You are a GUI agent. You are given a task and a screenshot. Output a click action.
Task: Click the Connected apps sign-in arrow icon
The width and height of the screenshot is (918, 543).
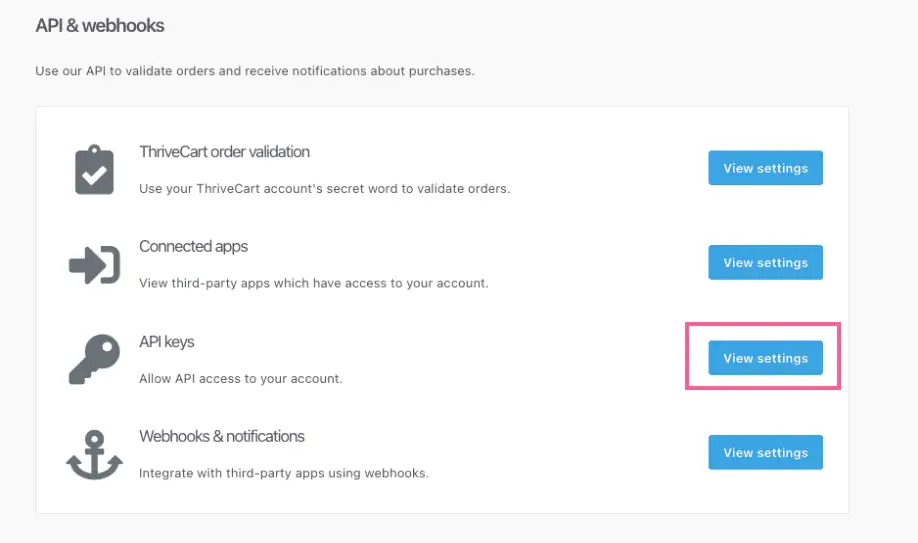coord(94,265)
